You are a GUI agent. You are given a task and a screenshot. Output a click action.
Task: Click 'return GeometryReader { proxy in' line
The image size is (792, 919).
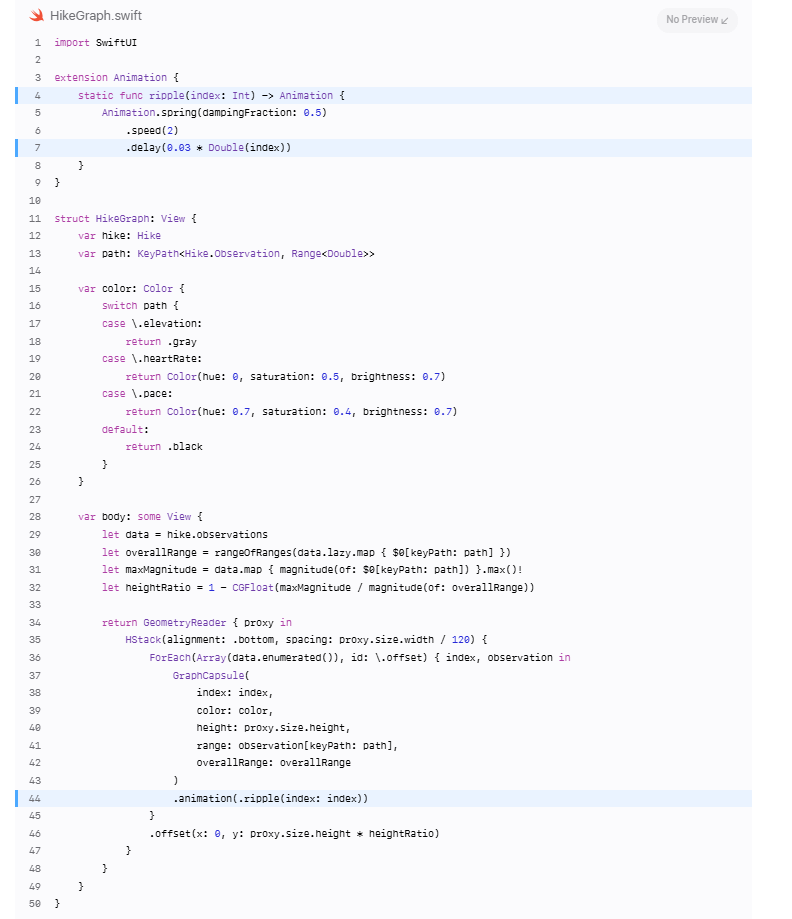tap(196, 623)
